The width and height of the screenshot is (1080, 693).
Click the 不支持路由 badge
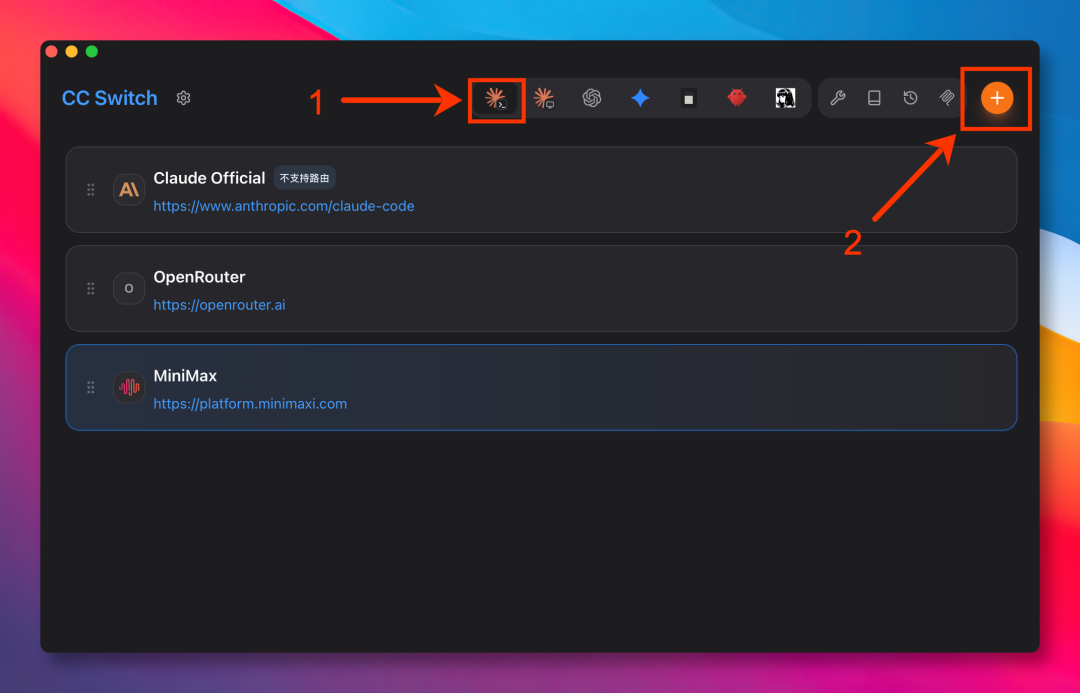click(x=304, y=178)
